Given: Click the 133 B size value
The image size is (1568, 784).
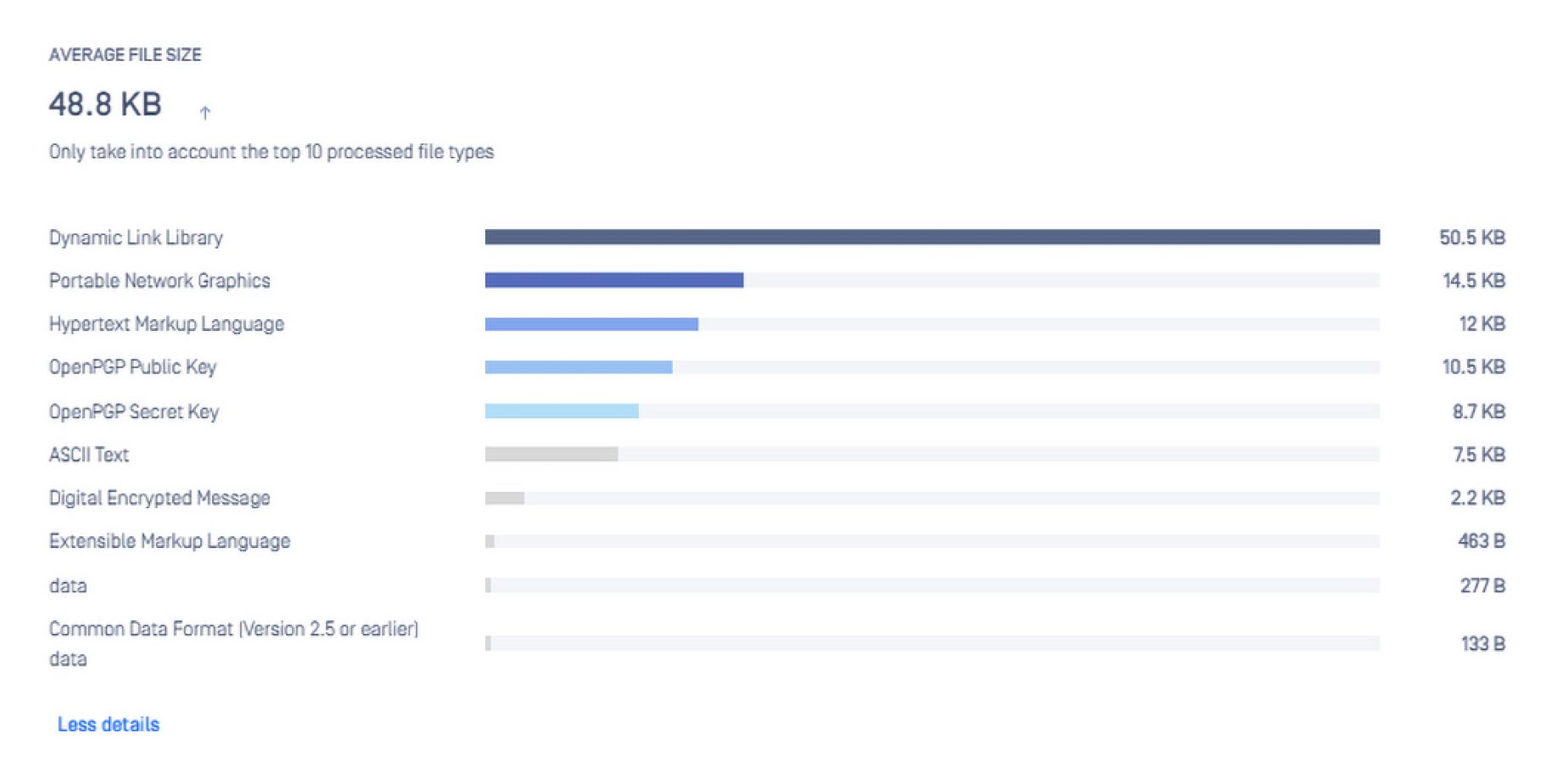Looking at the screenshot, I should [x=1482, y=644].
